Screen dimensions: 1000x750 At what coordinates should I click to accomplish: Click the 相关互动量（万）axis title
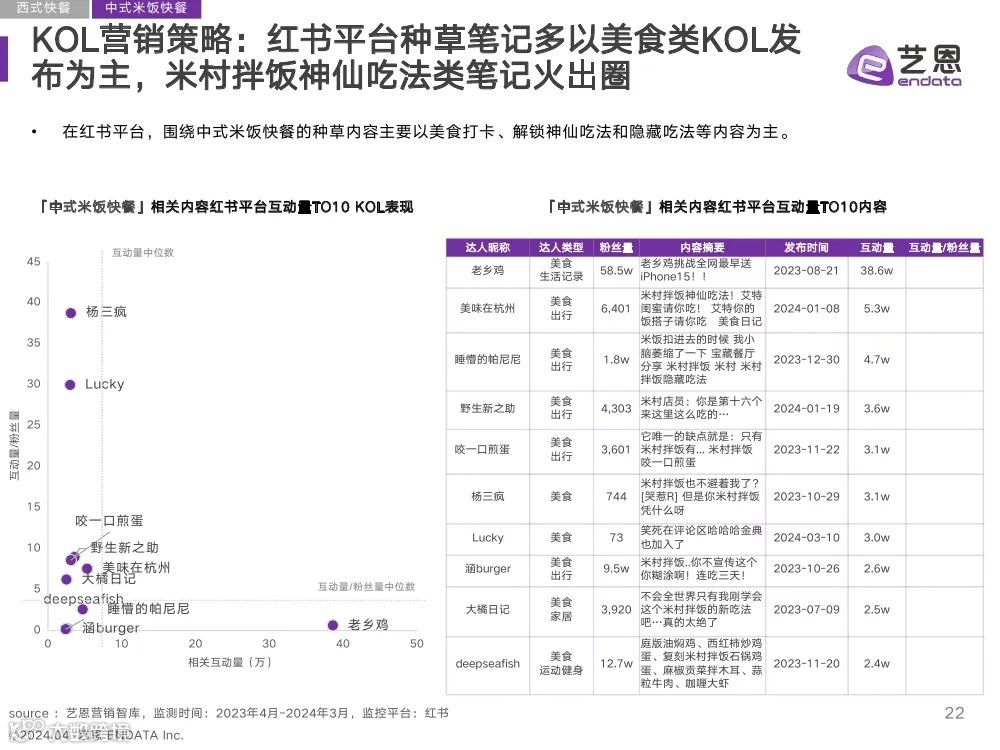230,663
